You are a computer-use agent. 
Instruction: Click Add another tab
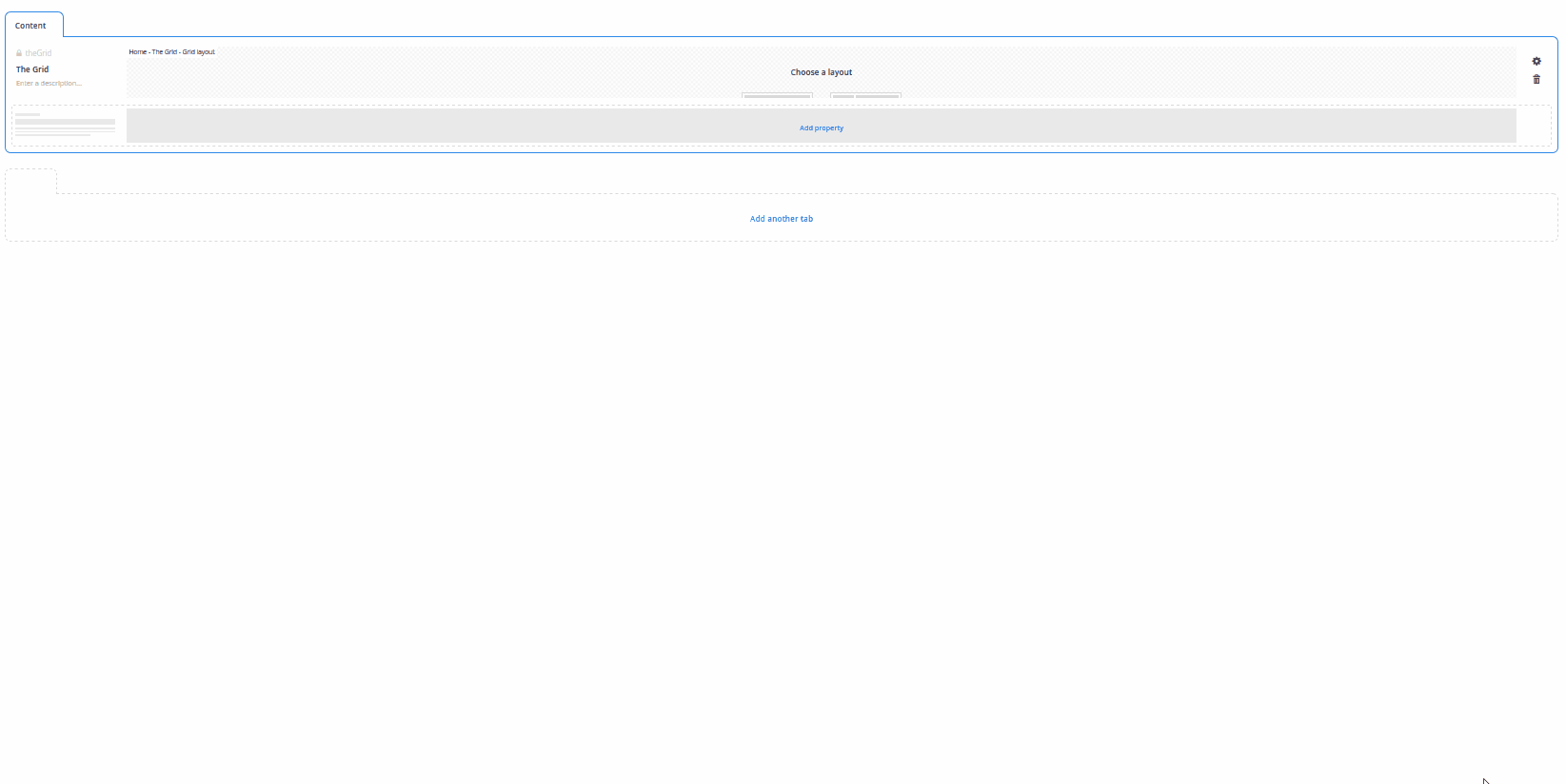tap(781, 219)
